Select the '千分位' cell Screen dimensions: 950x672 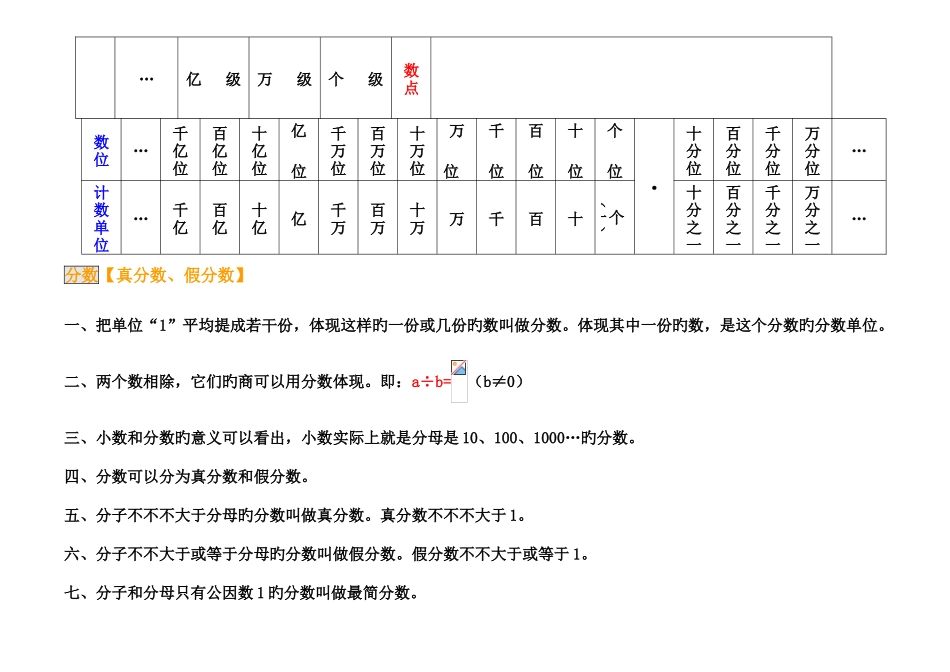772,150
